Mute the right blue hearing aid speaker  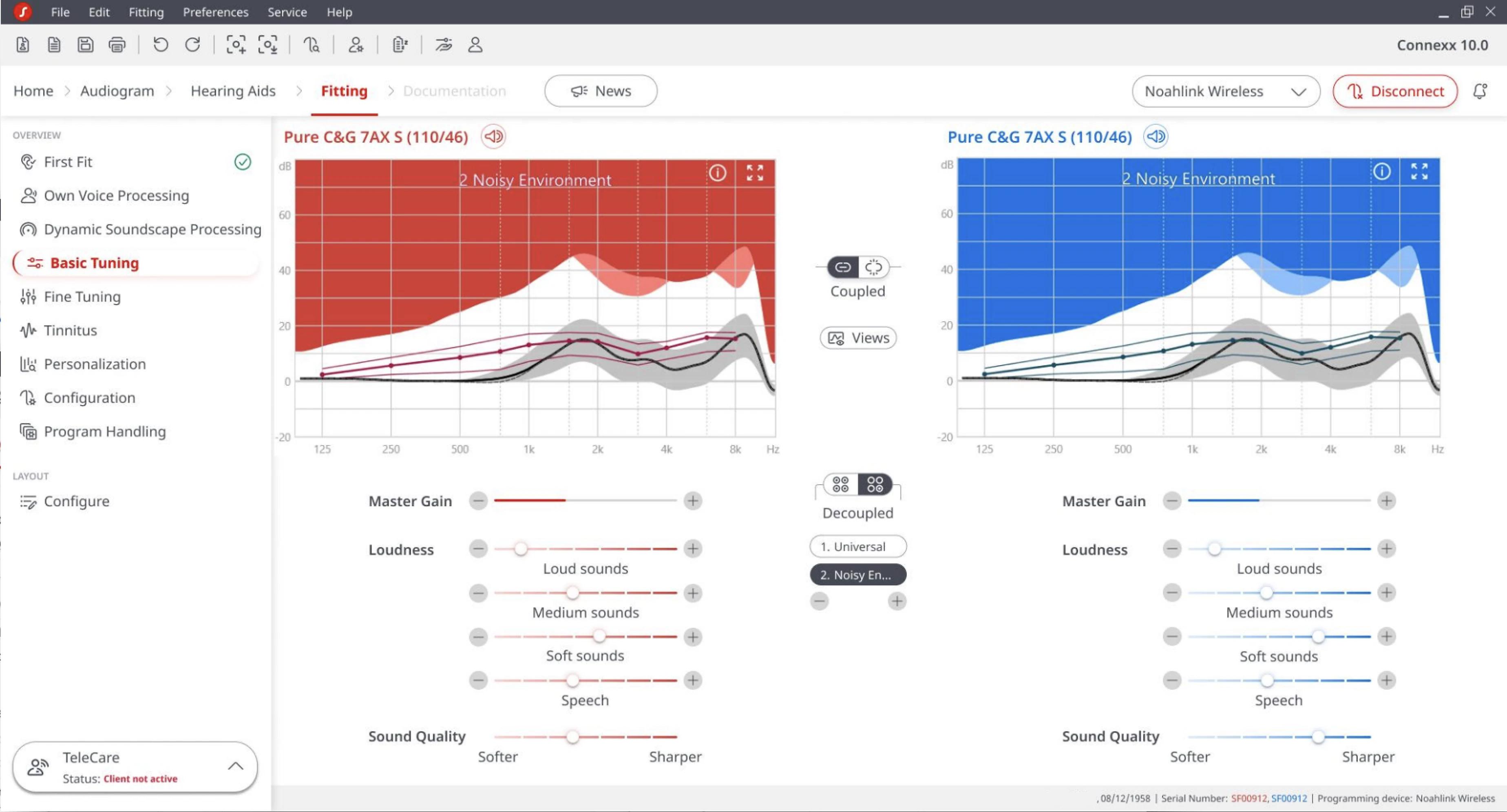1156,136
